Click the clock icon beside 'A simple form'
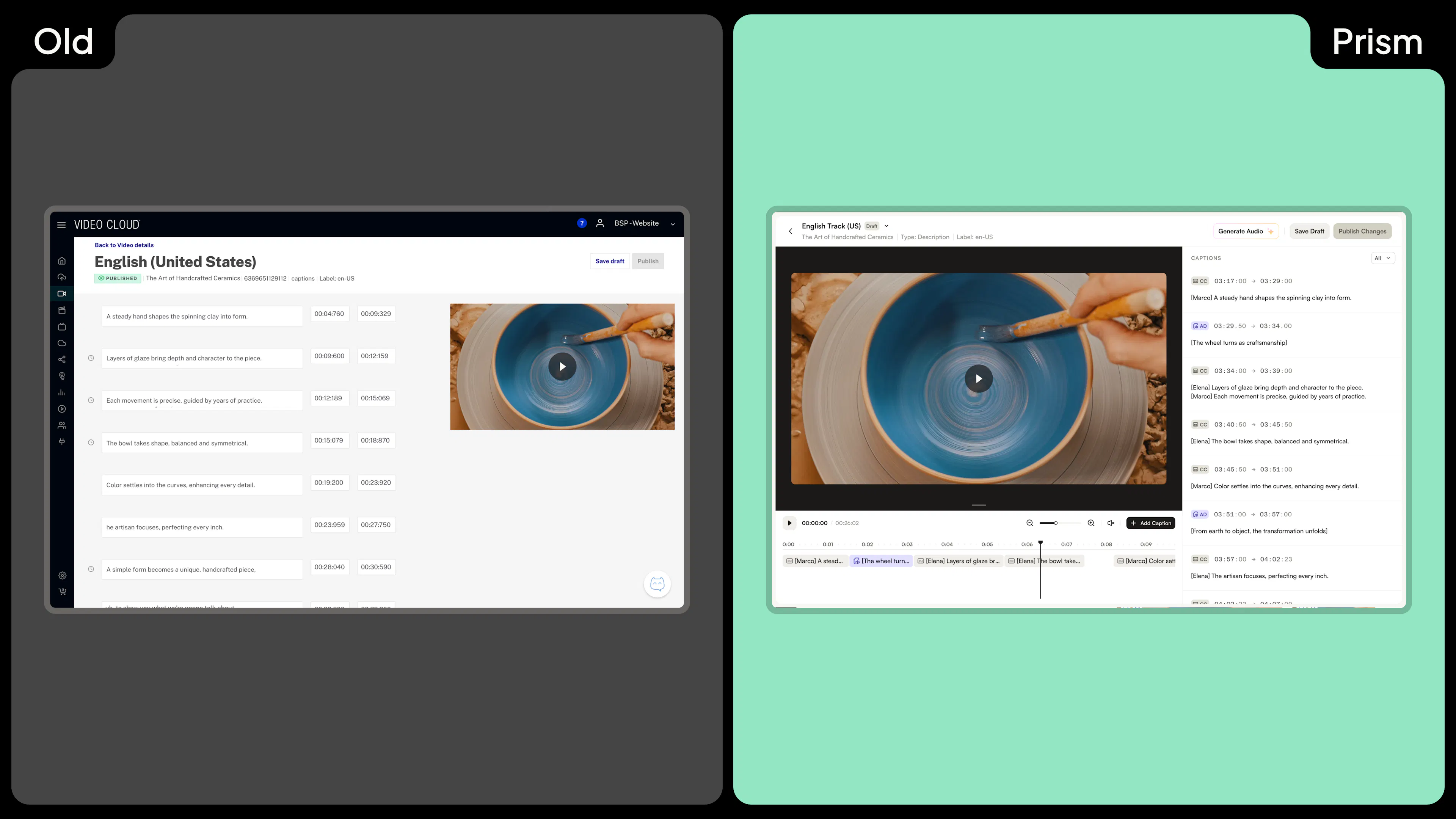Image resolution: width=1456 pixels, height=819 pixels. click(91, 569)
